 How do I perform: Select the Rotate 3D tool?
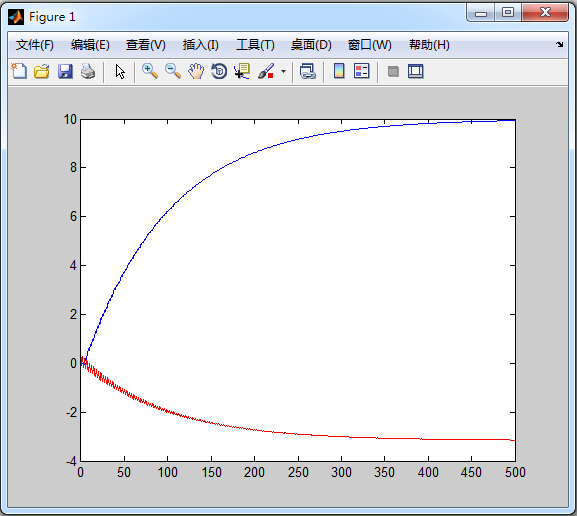[219, 71]
